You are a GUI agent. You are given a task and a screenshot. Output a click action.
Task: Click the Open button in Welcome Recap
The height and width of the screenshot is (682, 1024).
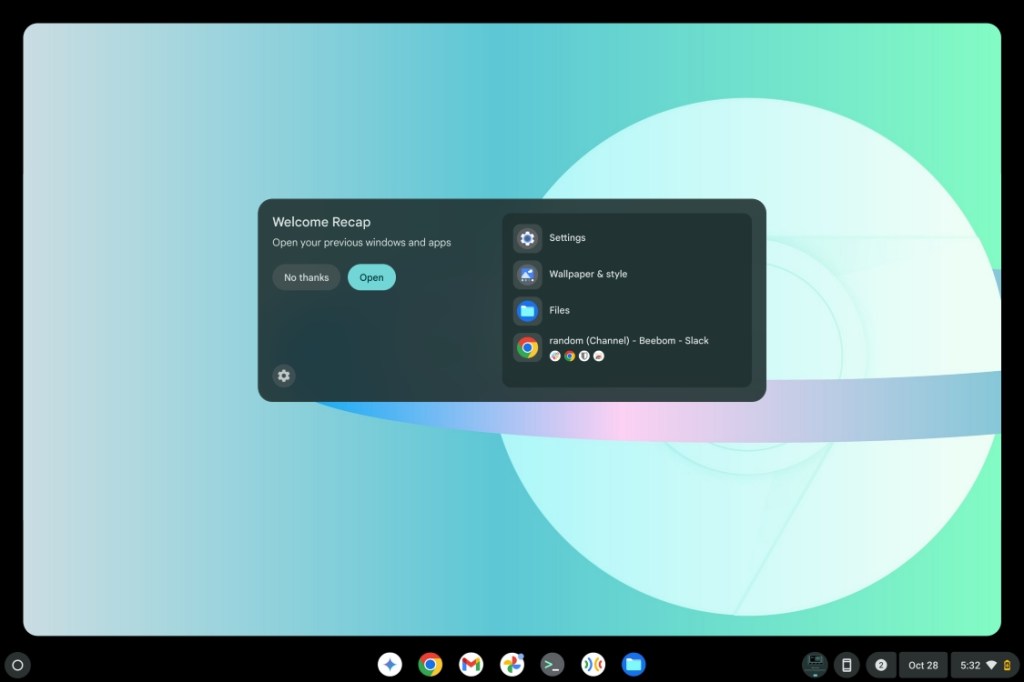coord(371,277)
